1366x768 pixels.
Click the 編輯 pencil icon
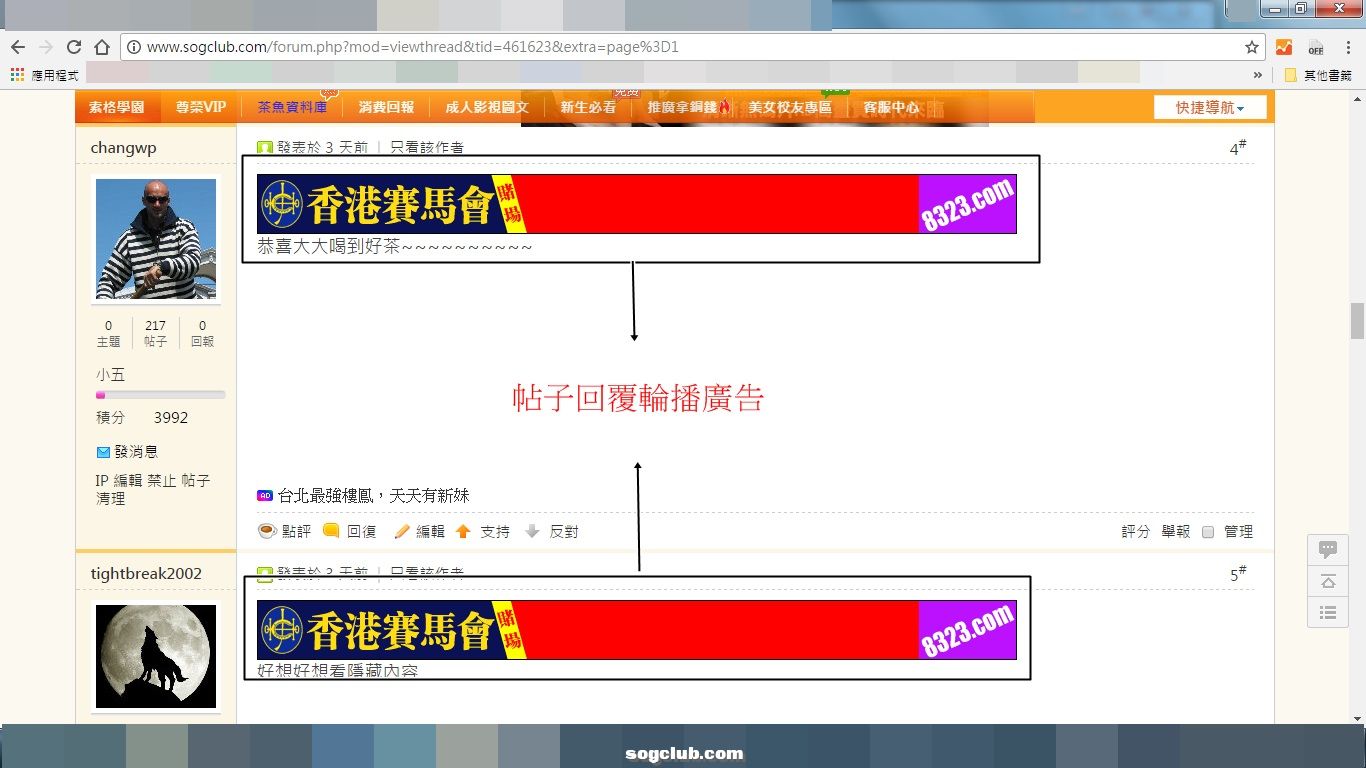coord(402,532)
